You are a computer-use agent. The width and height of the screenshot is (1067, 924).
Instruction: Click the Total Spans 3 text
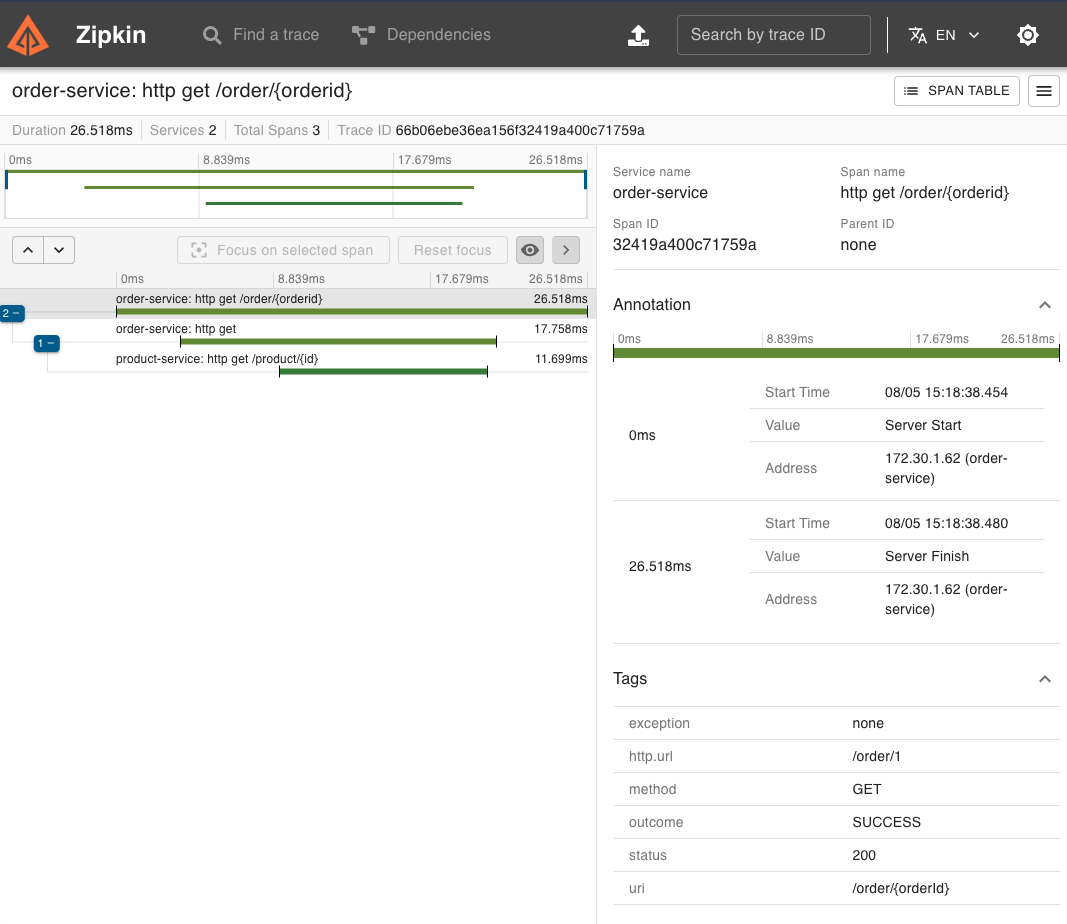(276, 130)
